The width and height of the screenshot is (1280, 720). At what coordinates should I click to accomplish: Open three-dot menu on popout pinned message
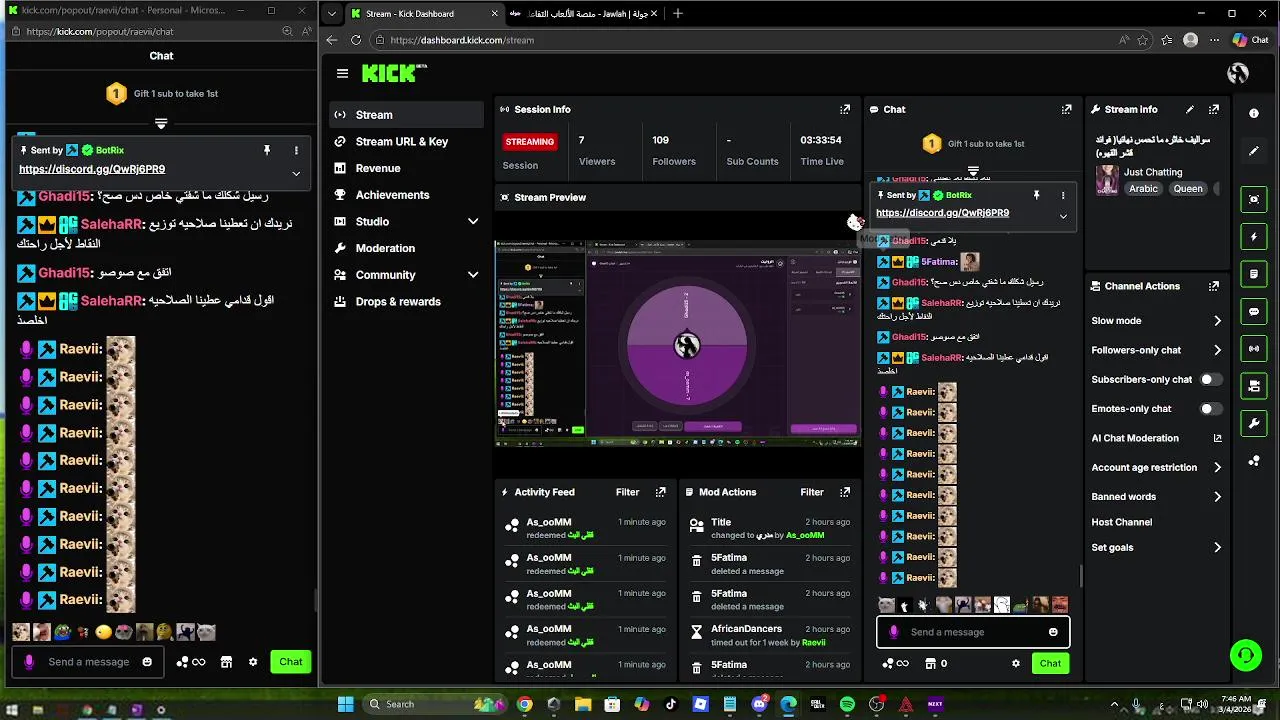[296, 150]
